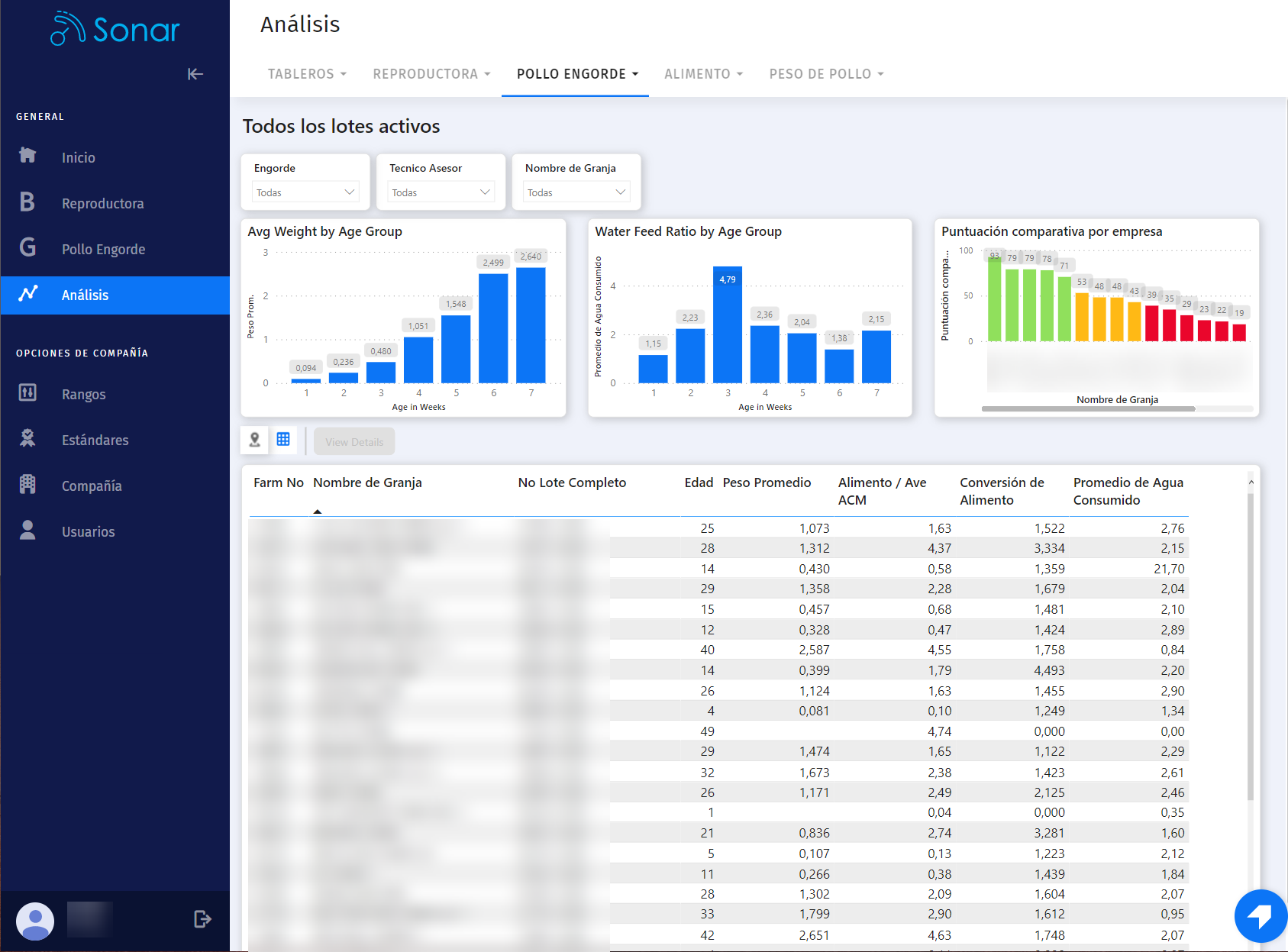Select the 2,499 bar in the Avg Weight chart
The width and height of the screenshot is (1288, 952).
[493, 328]
